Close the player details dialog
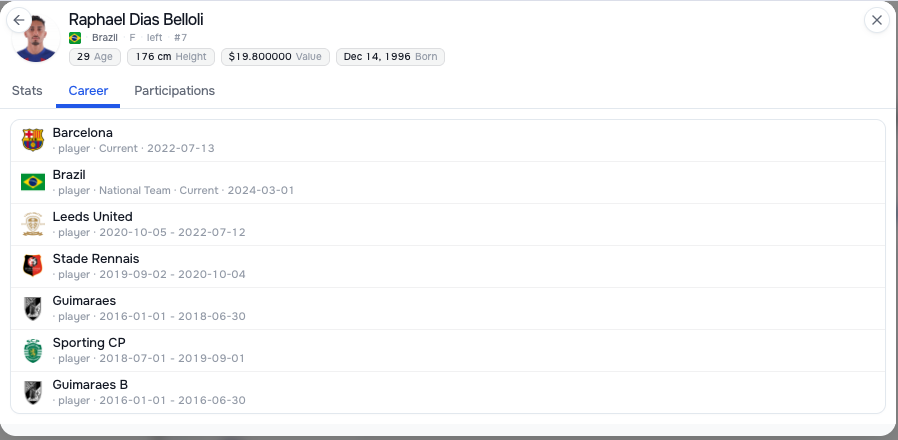 [x=876, y=20]
